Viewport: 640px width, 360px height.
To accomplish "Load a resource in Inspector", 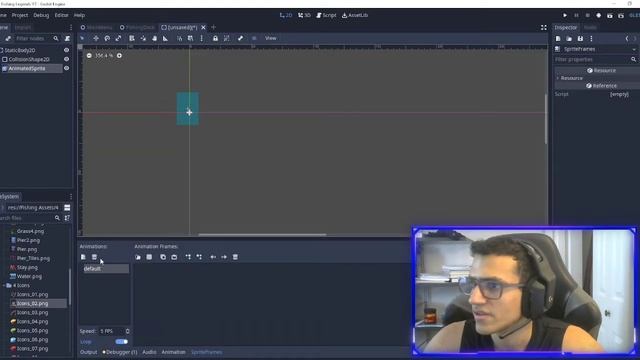I will click(569, 38).
